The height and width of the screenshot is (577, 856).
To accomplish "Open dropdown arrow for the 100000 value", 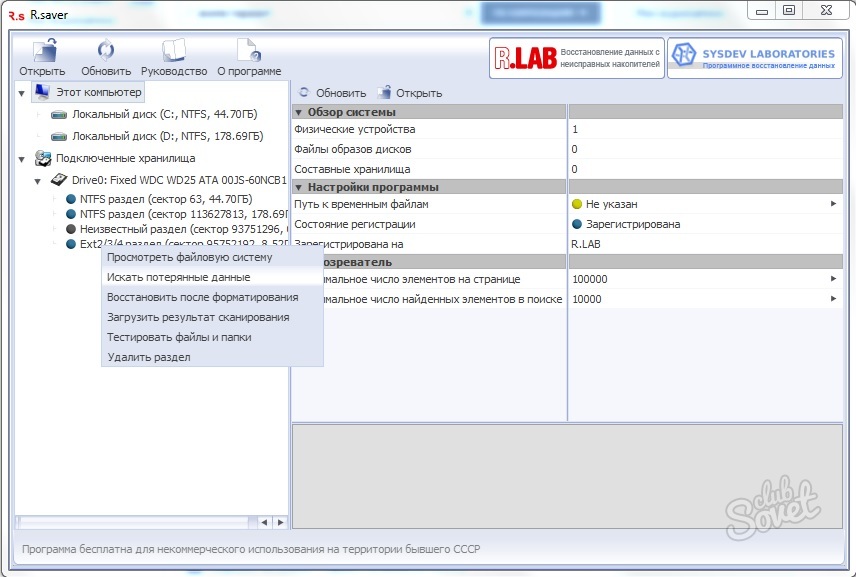I will click(x=833, y=279).
